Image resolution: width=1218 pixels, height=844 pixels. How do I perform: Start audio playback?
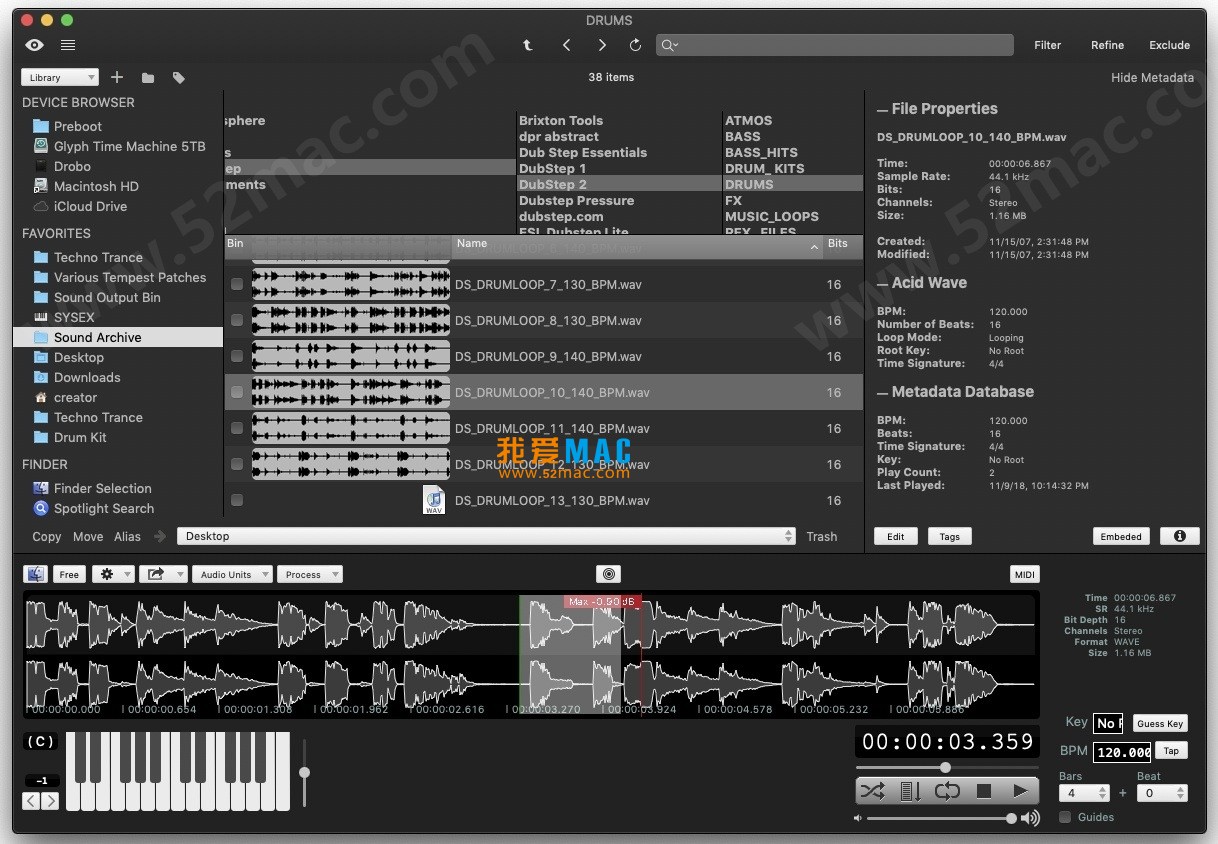click(1020, 791)
